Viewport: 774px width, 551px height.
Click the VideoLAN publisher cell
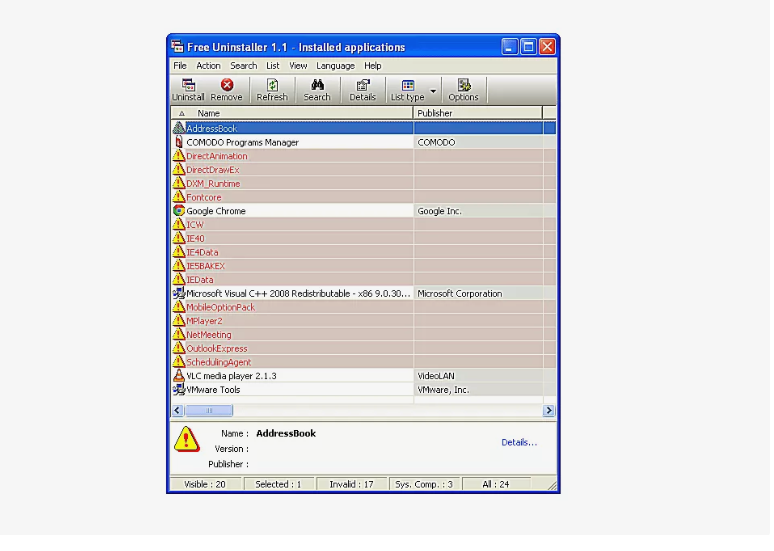click(x=478, y=376)
